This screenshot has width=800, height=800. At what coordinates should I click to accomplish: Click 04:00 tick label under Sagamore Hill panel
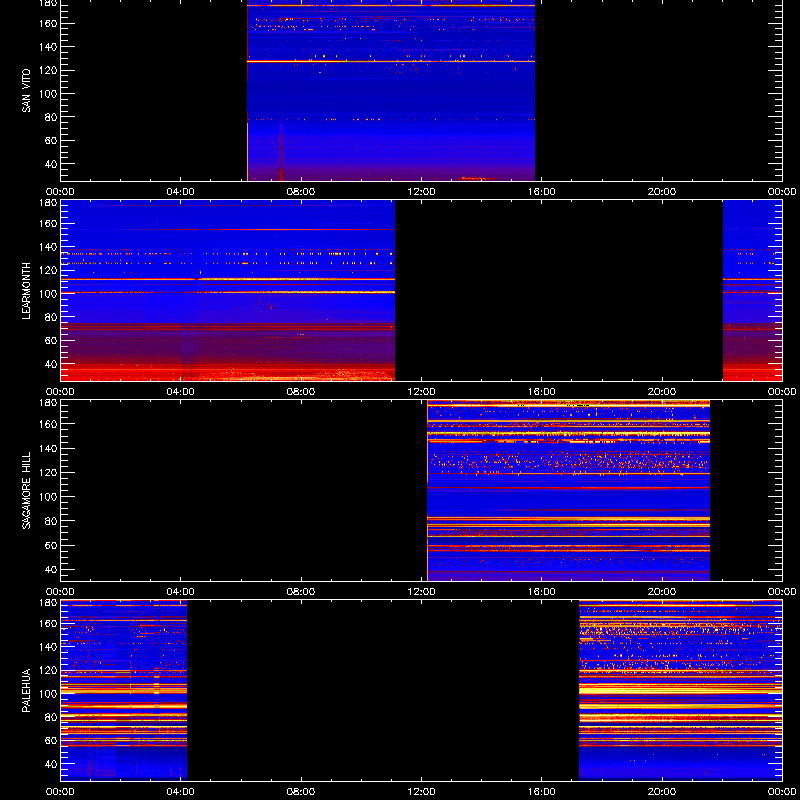click(x=181, y=592)
